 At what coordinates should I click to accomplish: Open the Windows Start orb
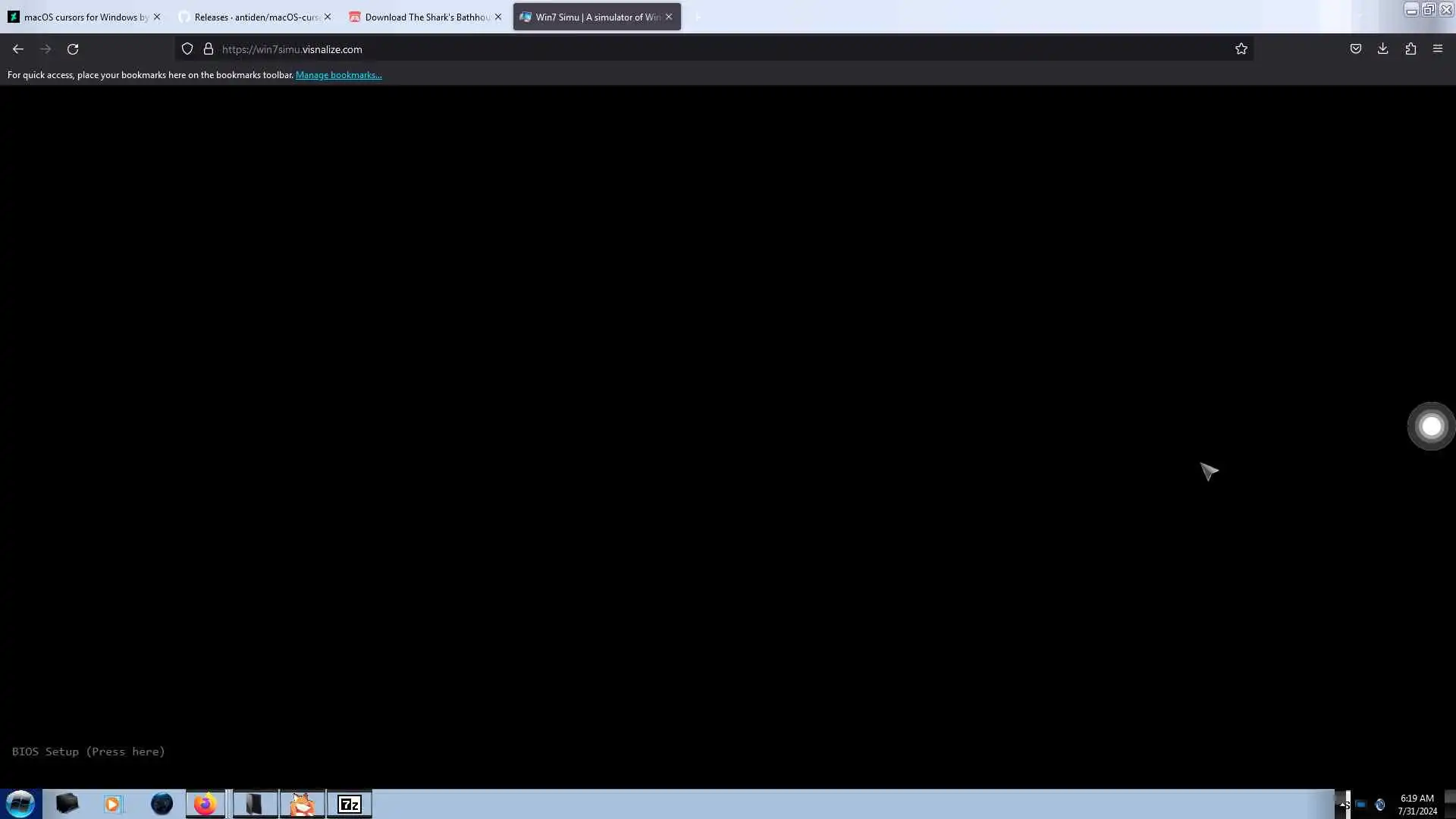(x=20, y=803)
